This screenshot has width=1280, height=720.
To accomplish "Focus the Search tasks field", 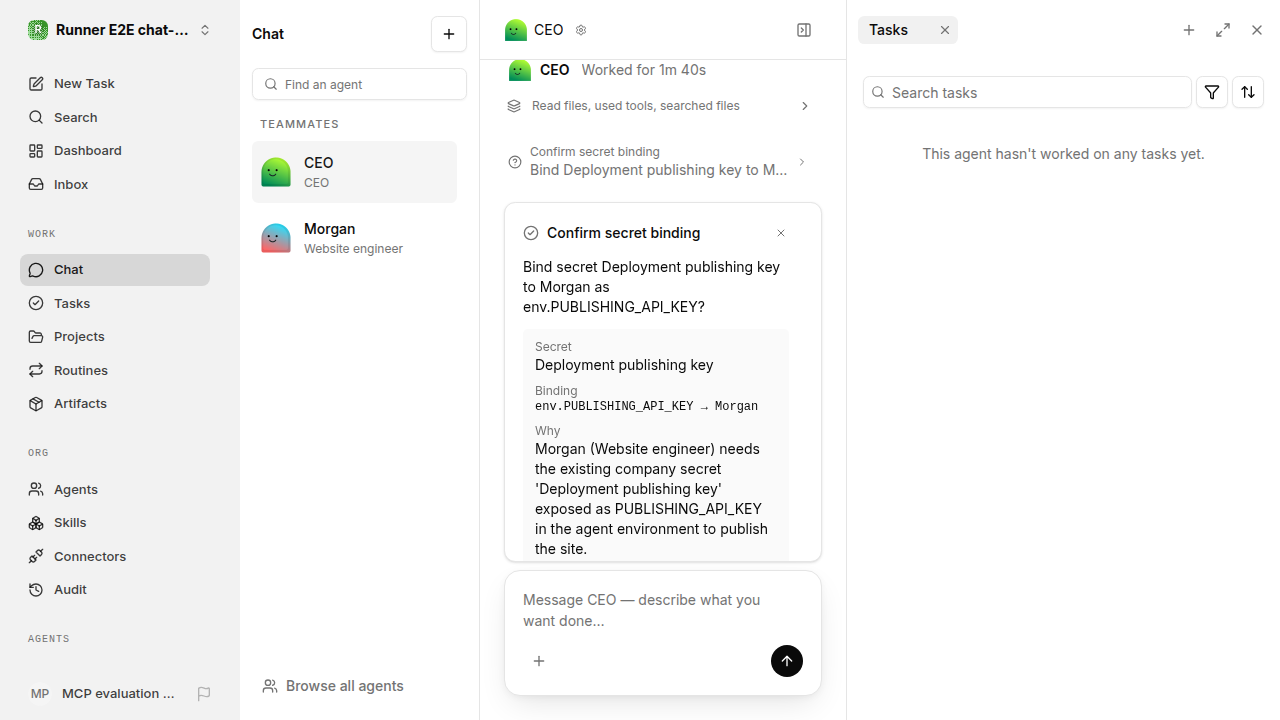I will click(x=1027, y=92).
